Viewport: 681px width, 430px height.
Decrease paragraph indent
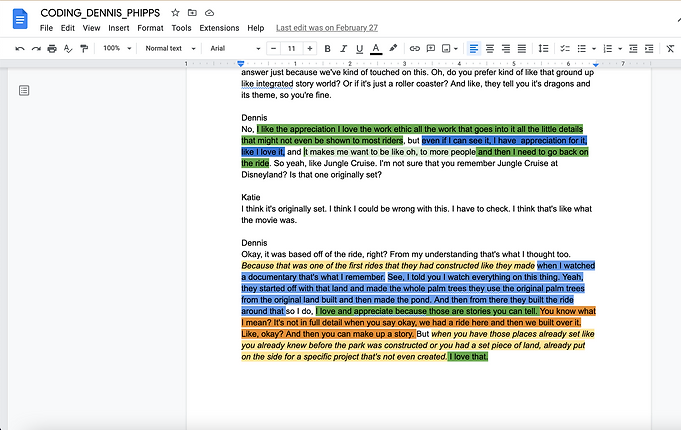point(633,49)
